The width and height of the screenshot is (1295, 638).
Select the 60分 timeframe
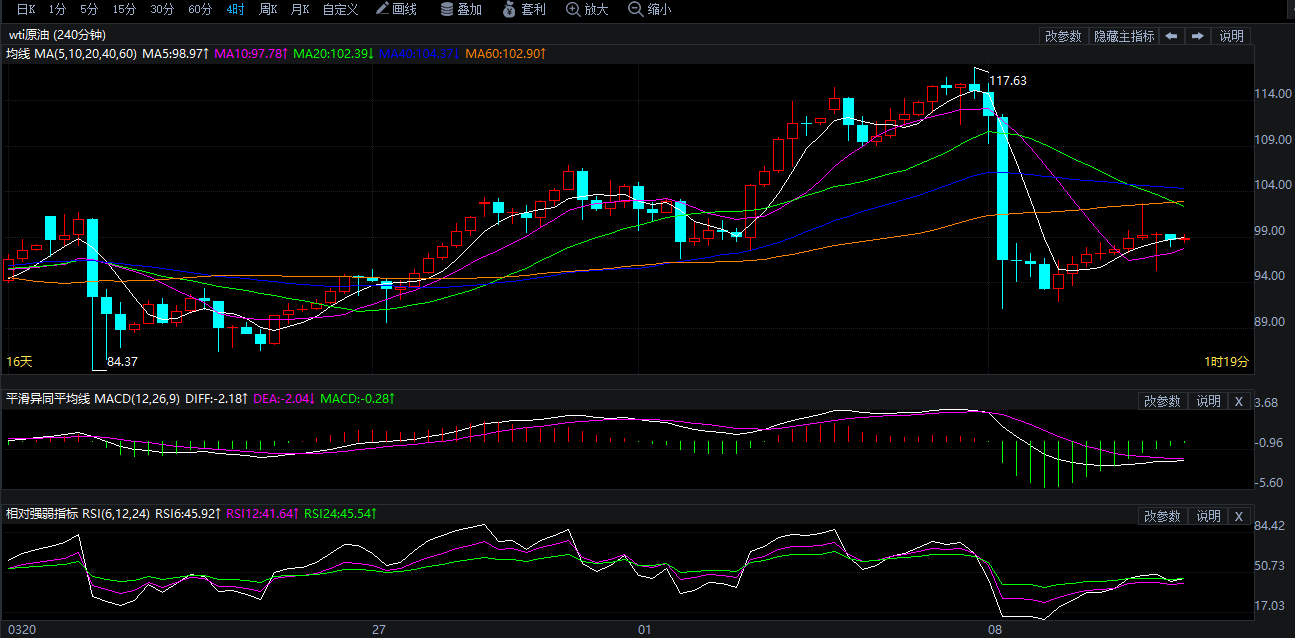[200, 10]
